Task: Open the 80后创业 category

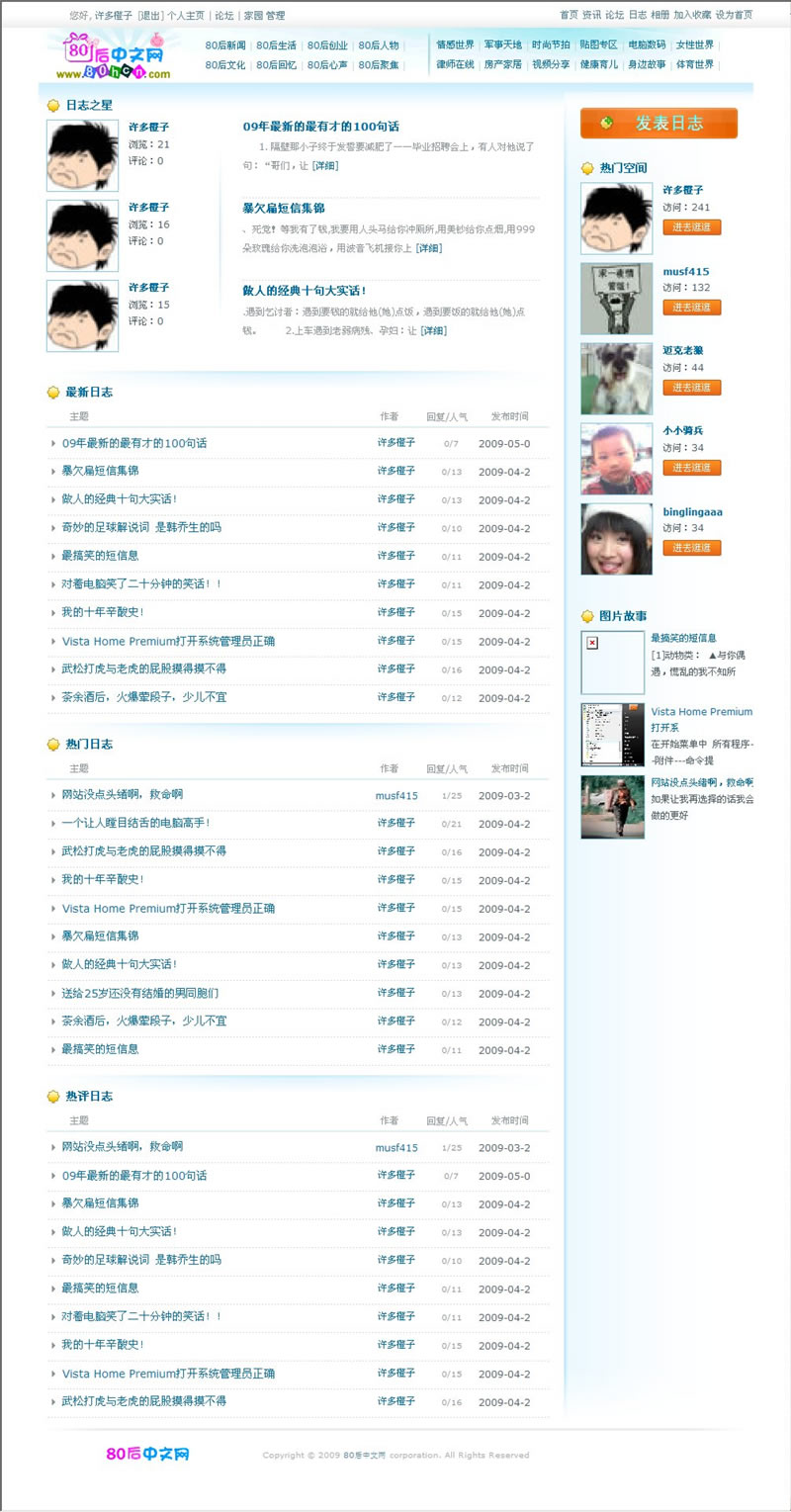Action: pos(327,45)
